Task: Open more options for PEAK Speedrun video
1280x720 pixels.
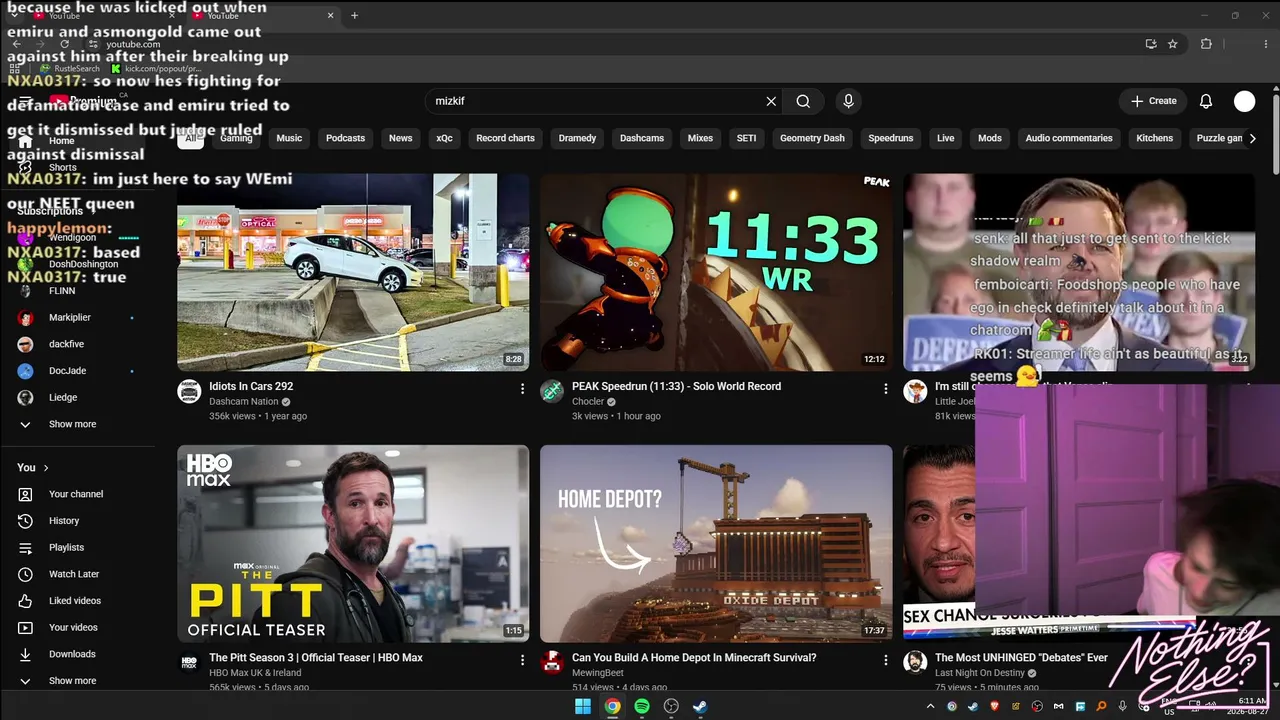Action: 885,388
